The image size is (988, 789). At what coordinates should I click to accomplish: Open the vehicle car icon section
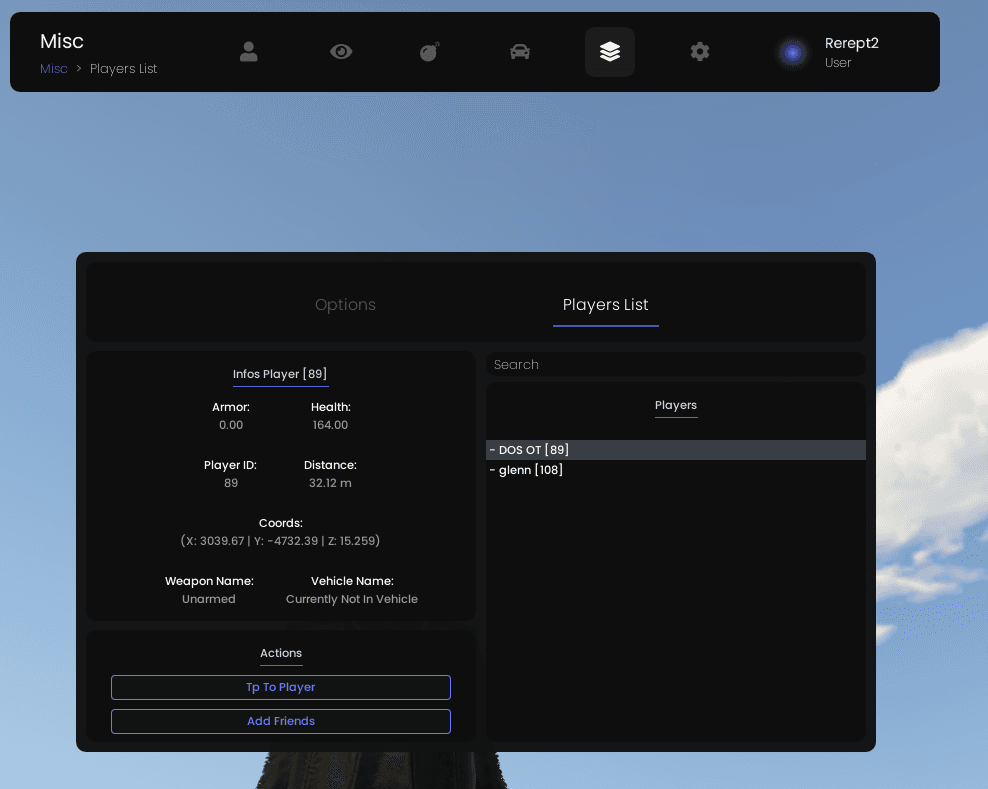click(x=520, y=52)
